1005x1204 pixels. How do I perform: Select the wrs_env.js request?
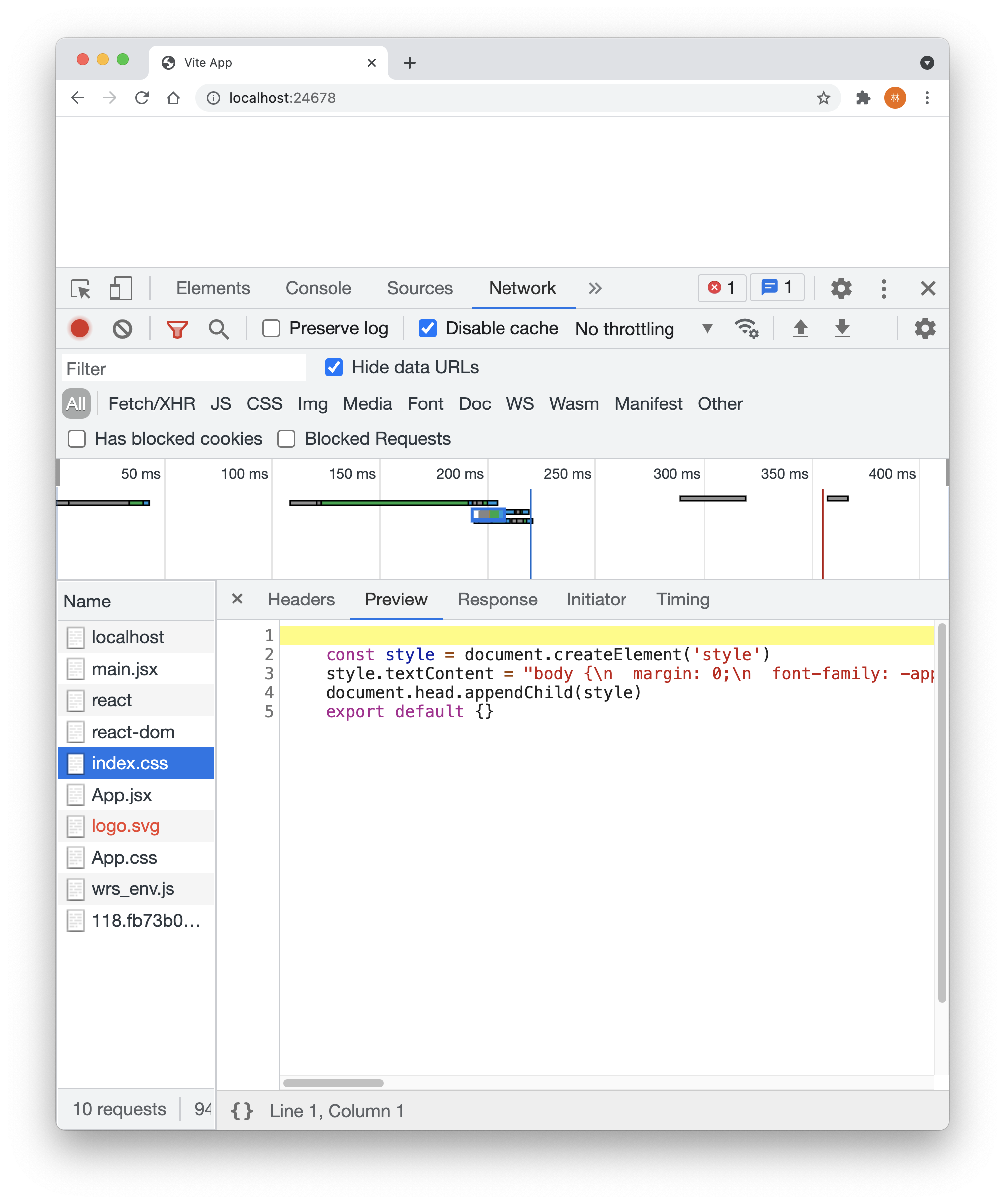[137, 889]
